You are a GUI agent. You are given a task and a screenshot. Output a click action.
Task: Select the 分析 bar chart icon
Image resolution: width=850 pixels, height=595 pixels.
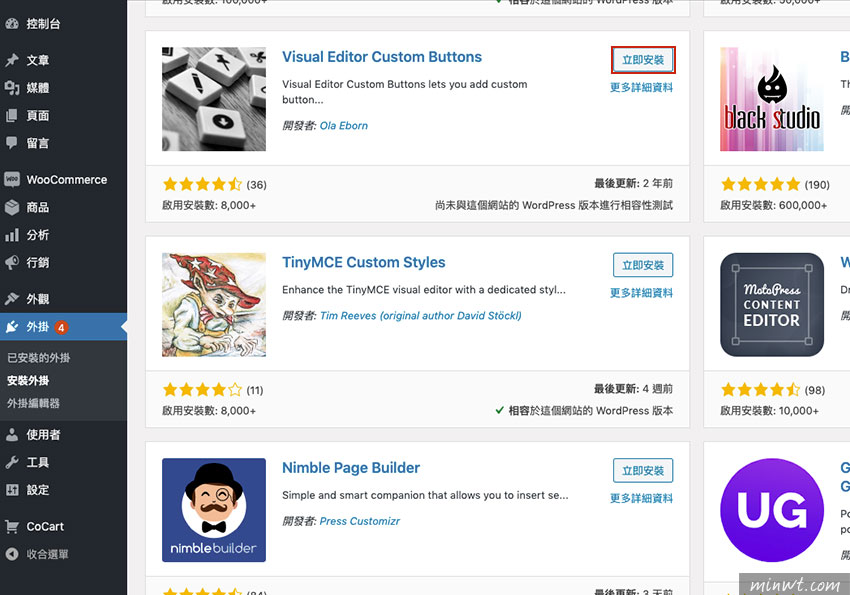[12, 235]
